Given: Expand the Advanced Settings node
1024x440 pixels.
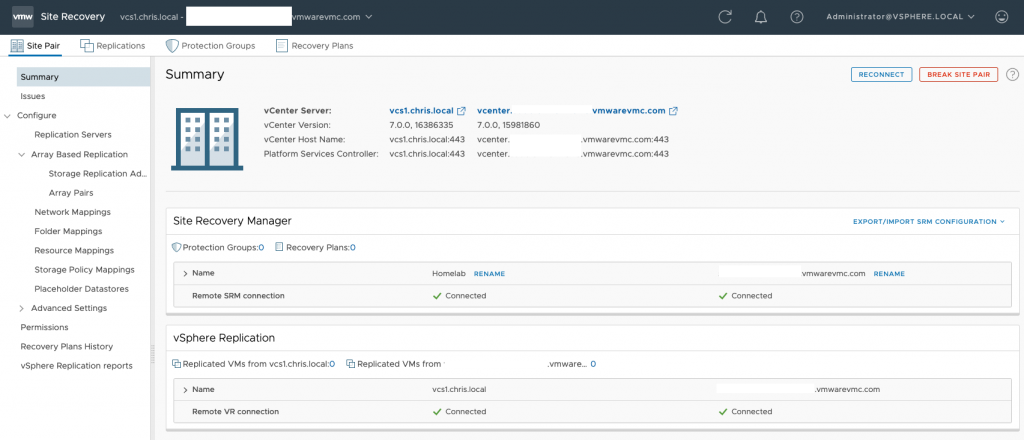Looking at the screenshot, I should (x=22, y=308).
